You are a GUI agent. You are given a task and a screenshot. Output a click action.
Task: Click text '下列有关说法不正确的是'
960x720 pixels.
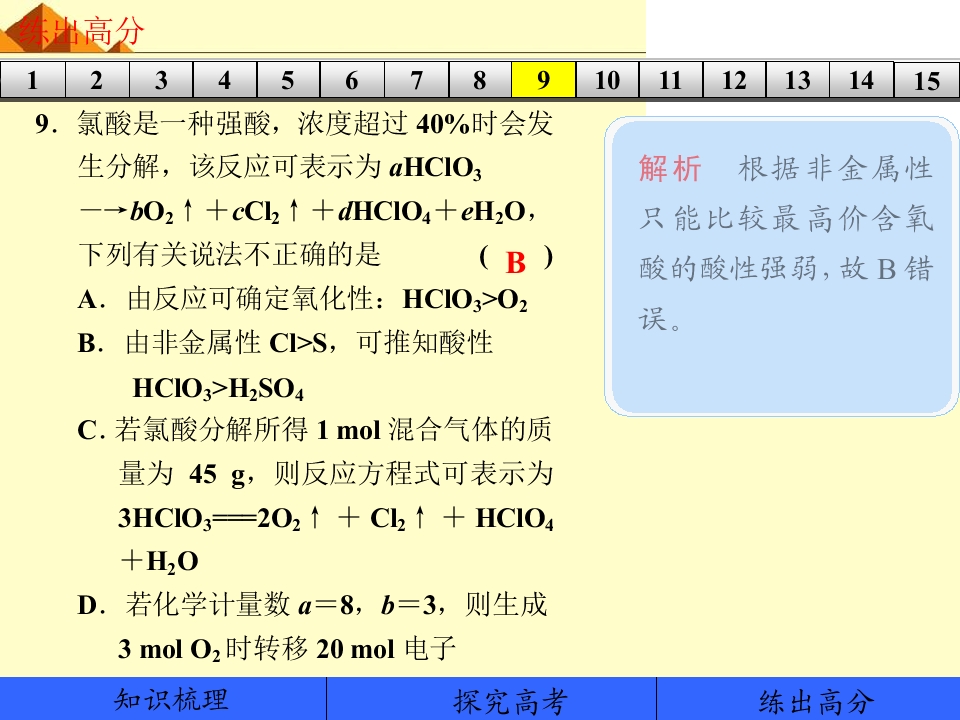[230, 255]
